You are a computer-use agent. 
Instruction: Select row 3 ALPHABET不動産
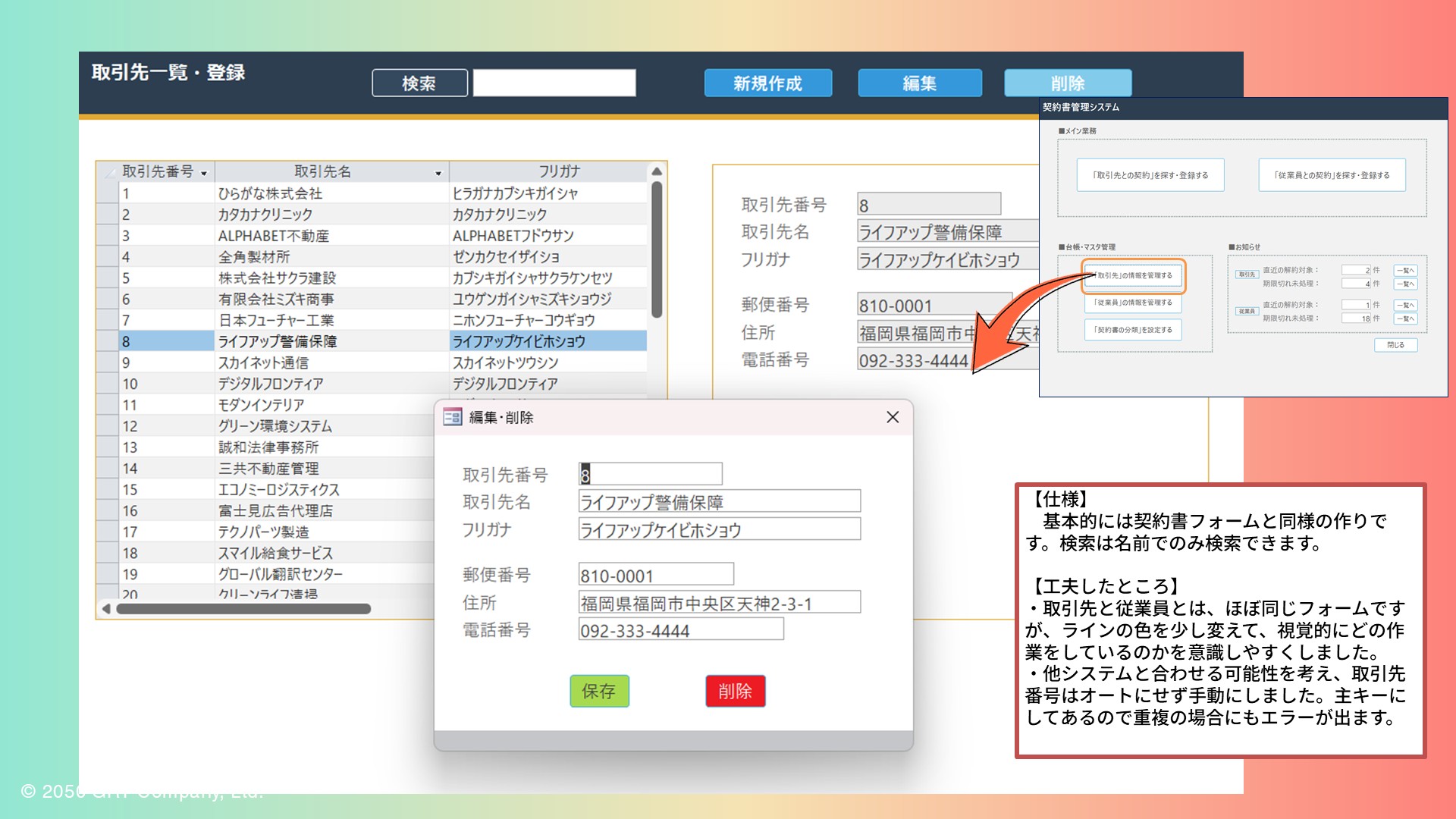(273, 236)
